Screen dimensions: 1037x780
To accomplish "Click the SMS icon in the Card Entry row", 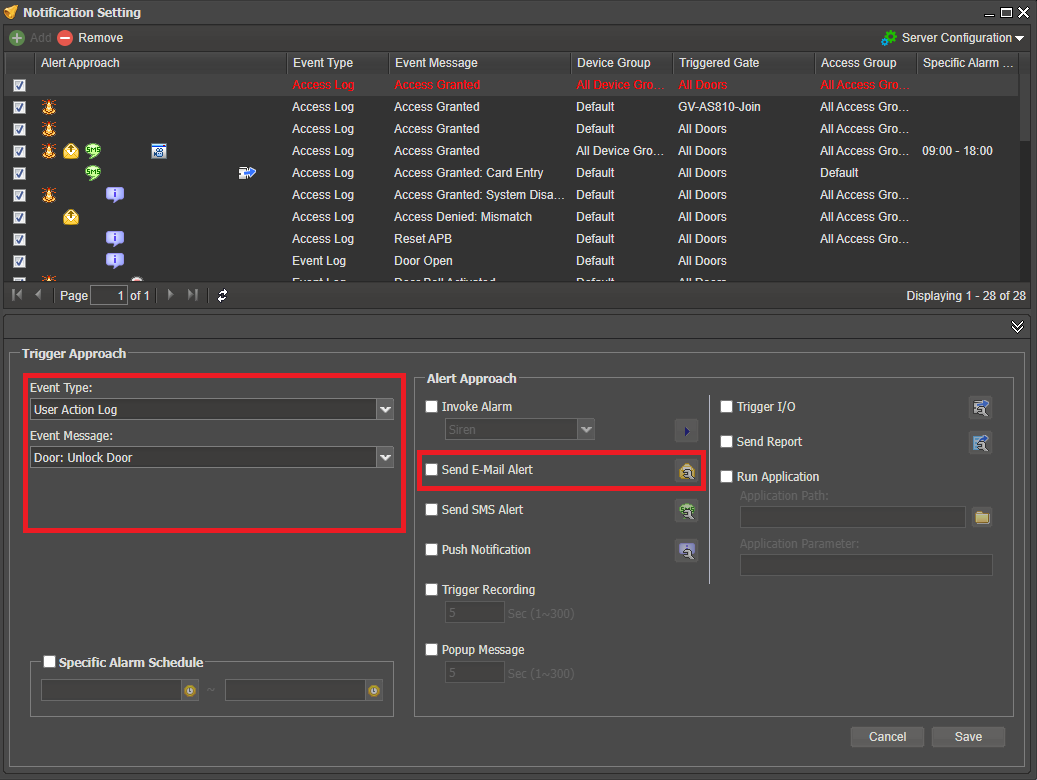I will pyautogui.click(x=93, y=173).
